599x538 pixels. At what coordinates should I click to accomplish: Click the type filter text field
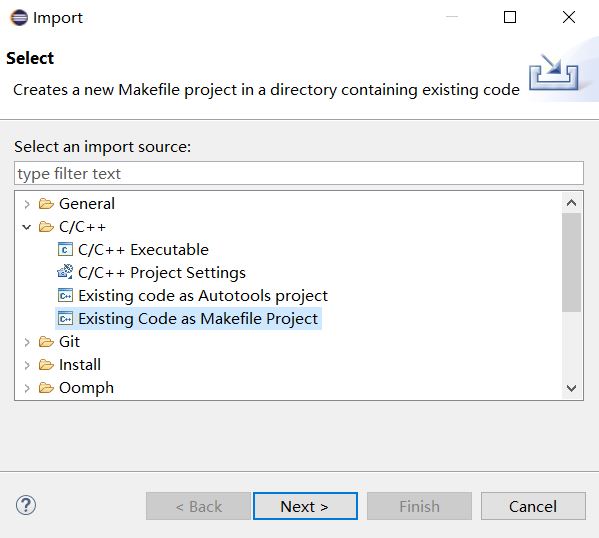(299, 173)
